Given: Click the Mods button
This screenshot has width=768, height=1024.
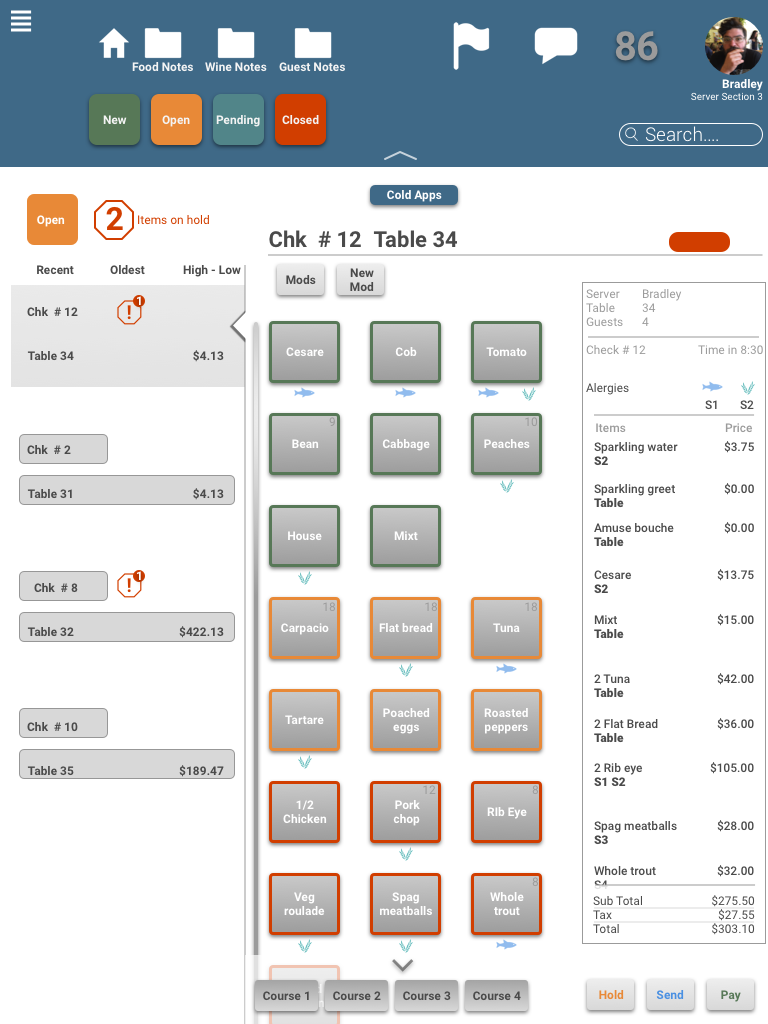Looking at the screenshot, I should (300, 280).
